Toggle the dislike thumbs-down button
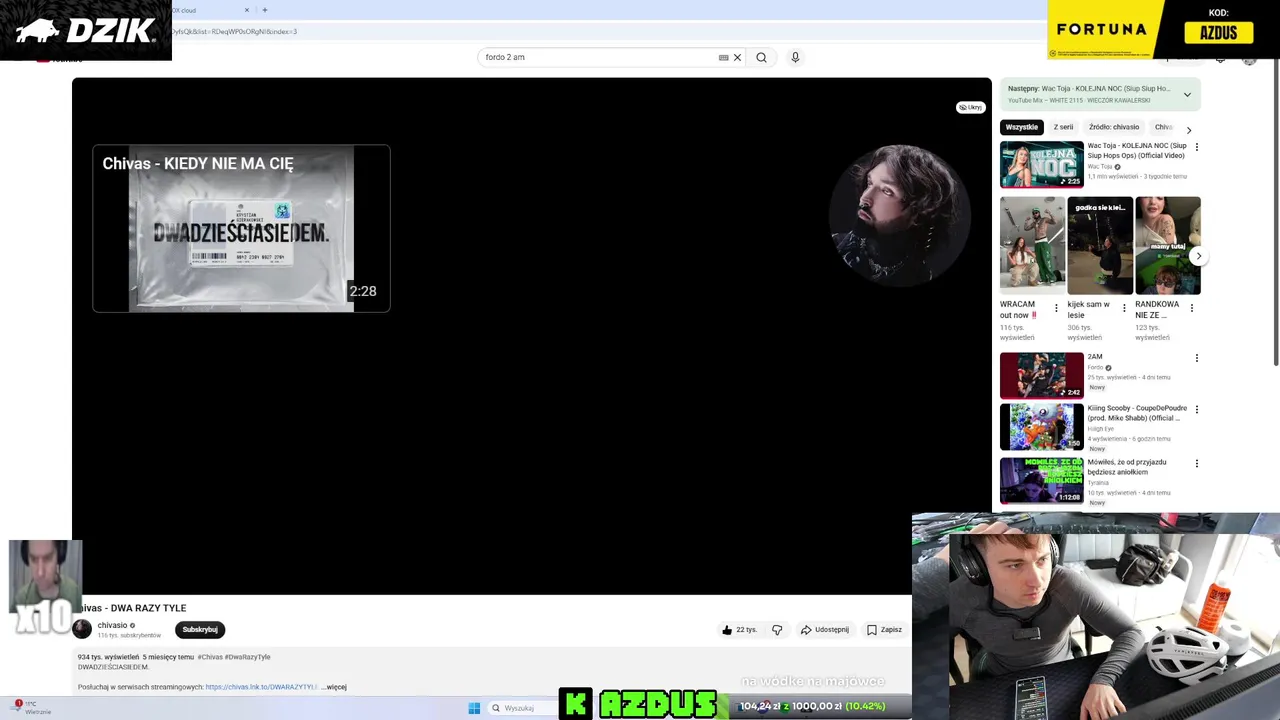 777,630
